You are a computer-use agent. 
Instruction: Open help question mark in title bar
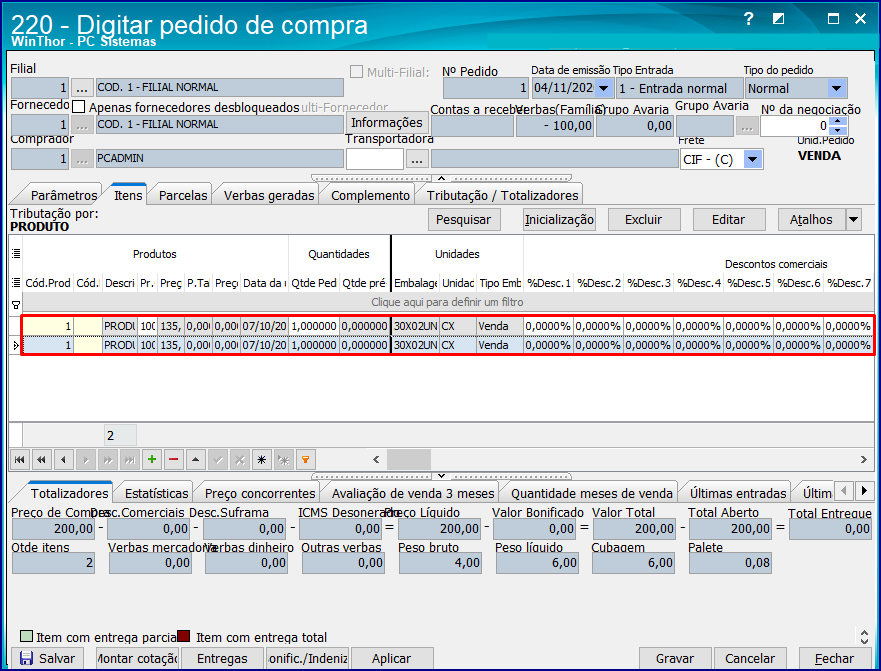(x=748, y=19)
